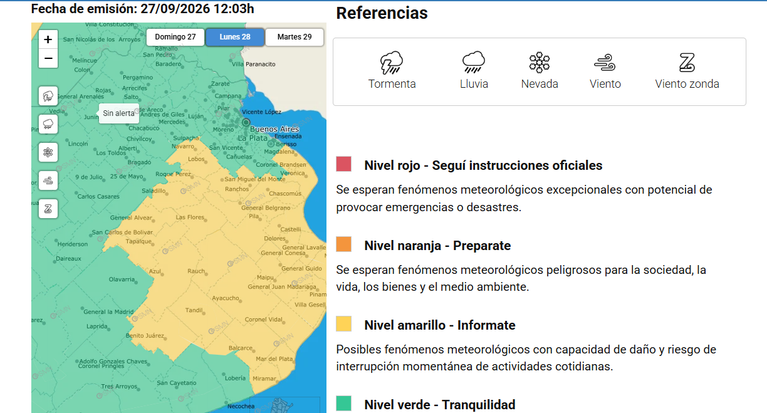Click the Buenos Aires city marker
The image size is (767, 413).
tap(246, 122)
